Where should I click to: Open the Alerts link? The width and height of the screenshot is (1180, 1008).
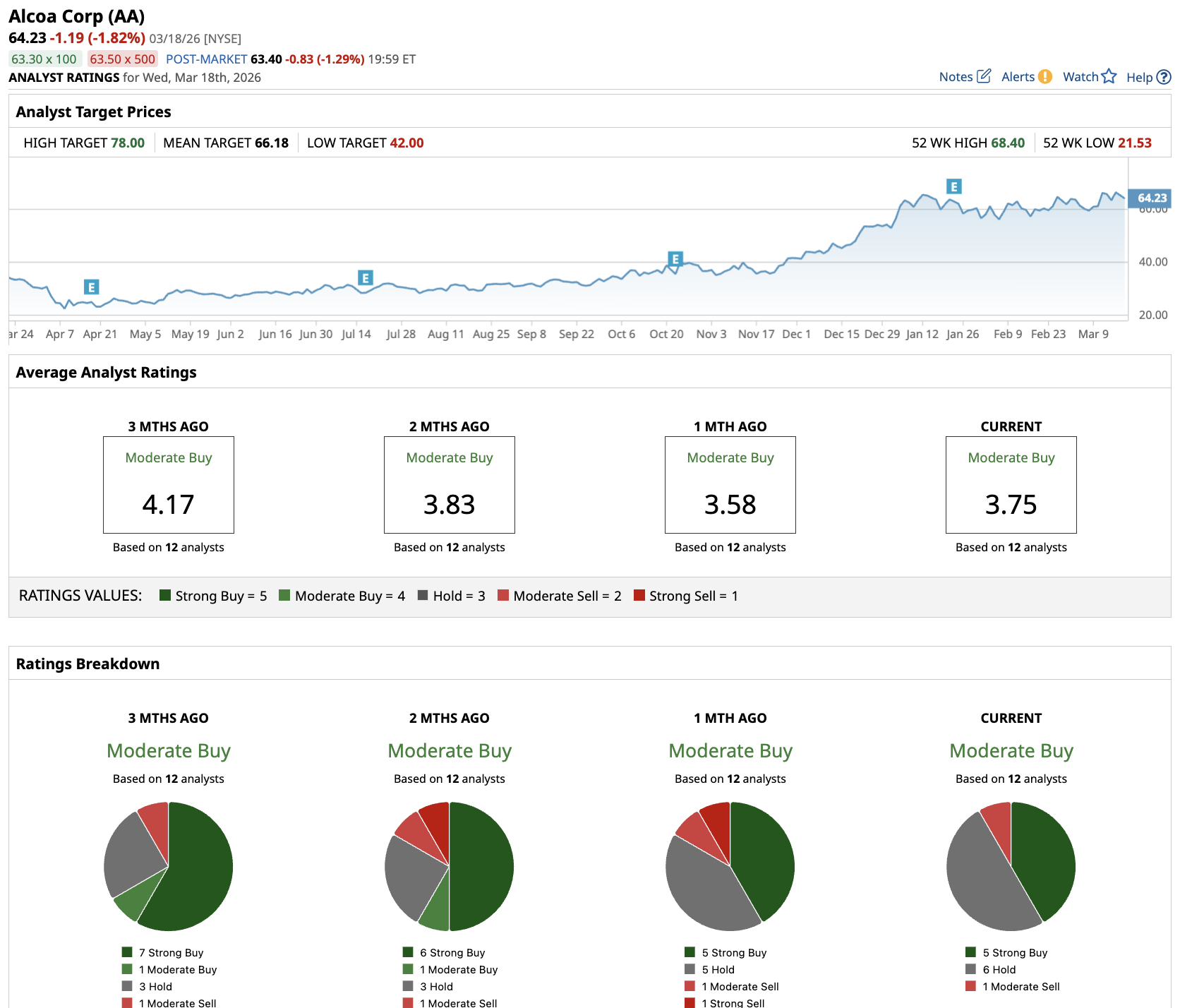[x=1018, y=77]
